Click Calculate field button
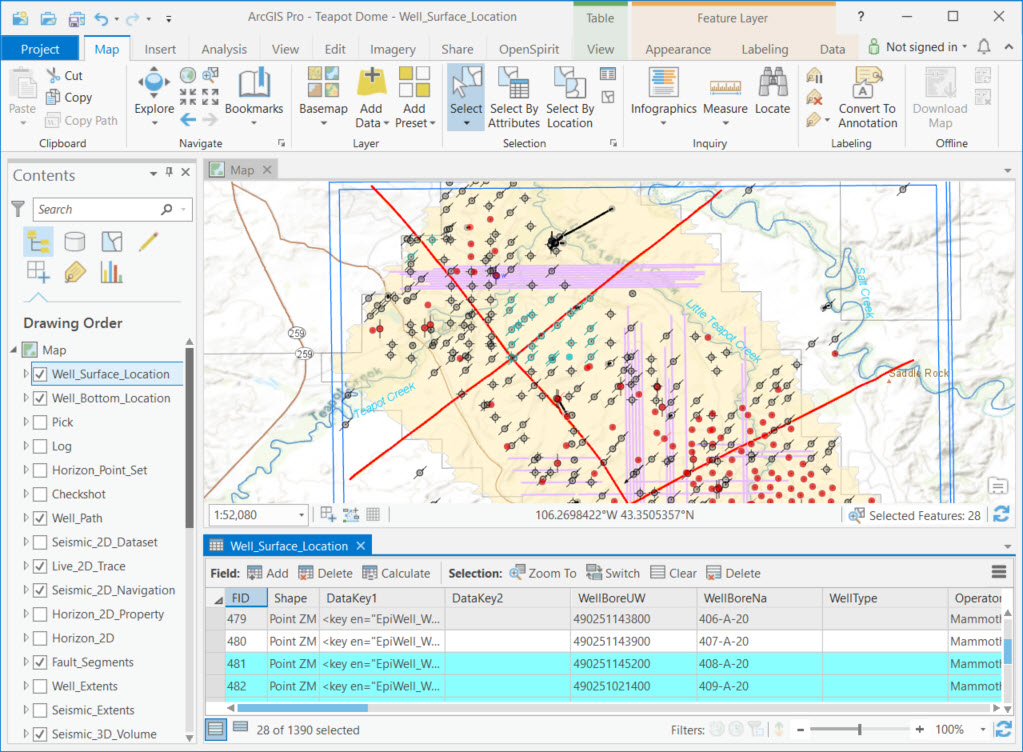 tap(396, 573)
